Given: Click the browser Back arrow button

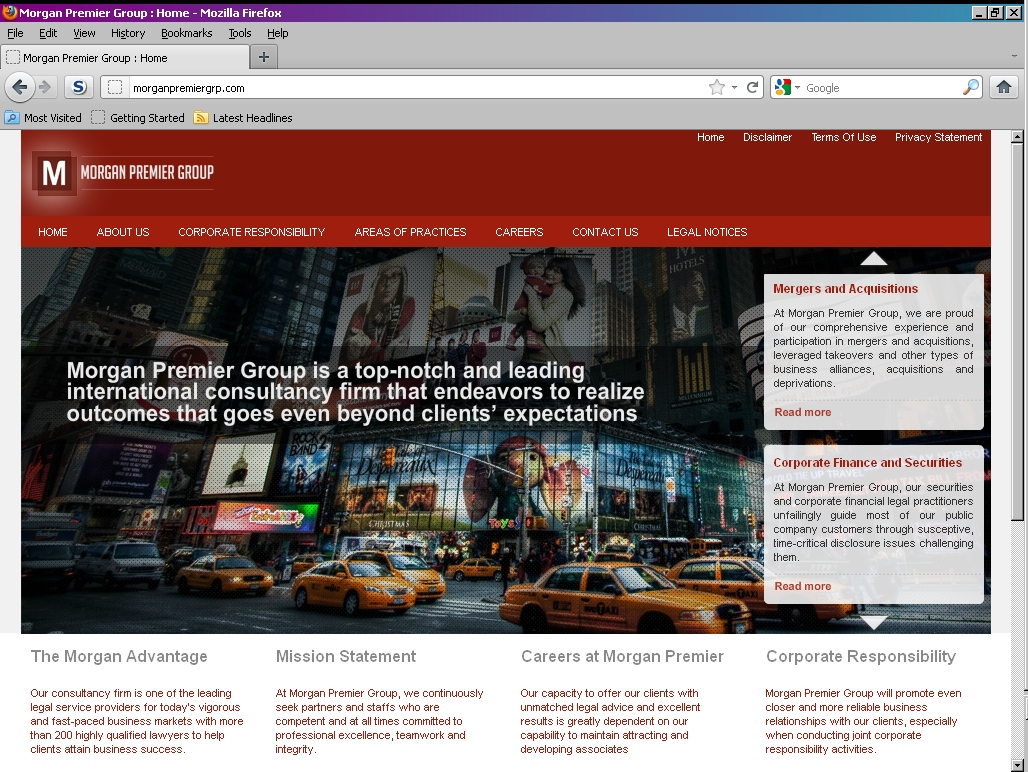Looking at the screenshot, I should point(20,87).
